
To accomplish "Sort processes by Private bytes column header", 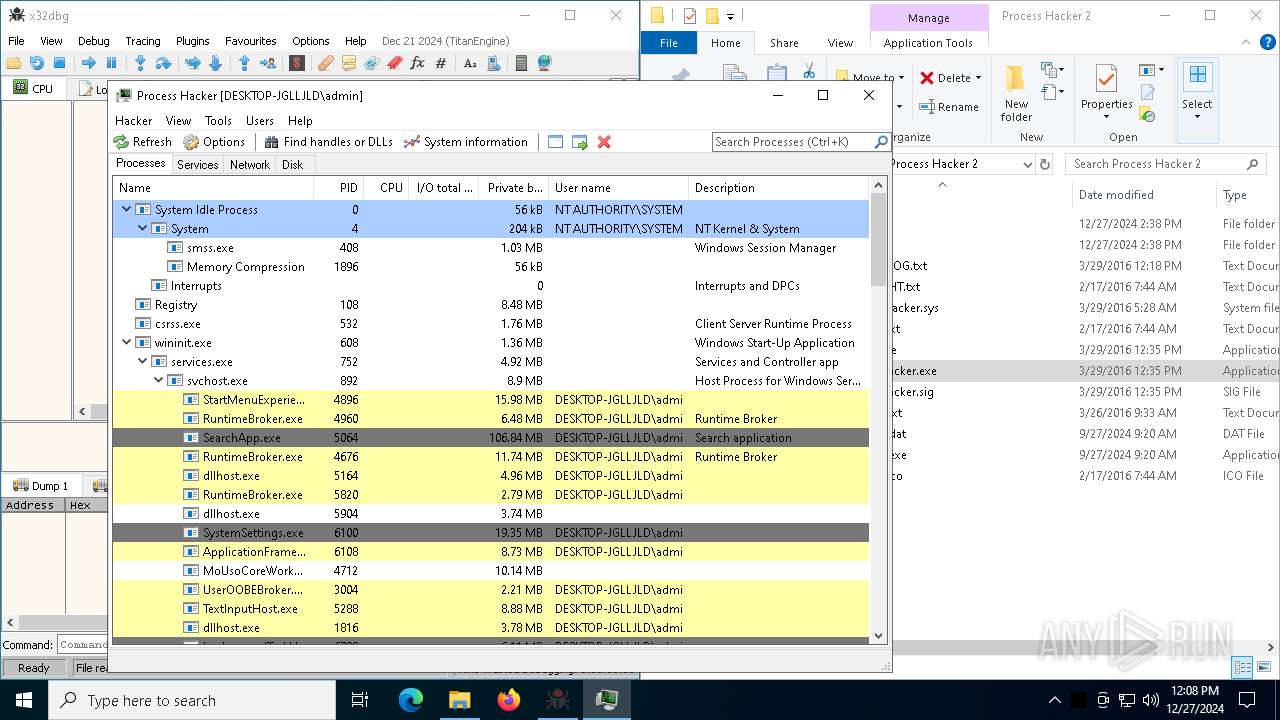I will click(514, 188).
